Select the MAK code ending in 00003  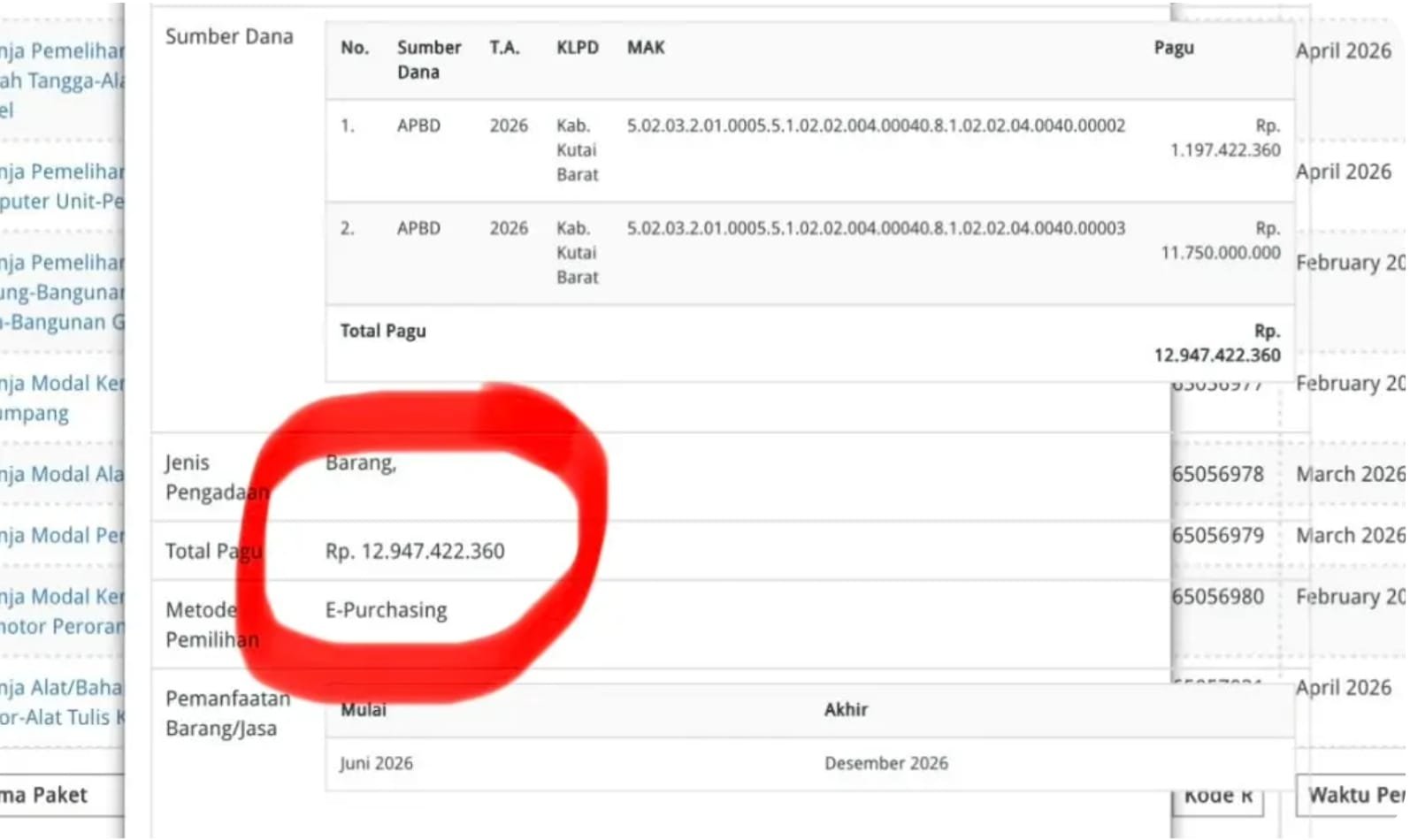pyautogui.click(x=876, y=228)
